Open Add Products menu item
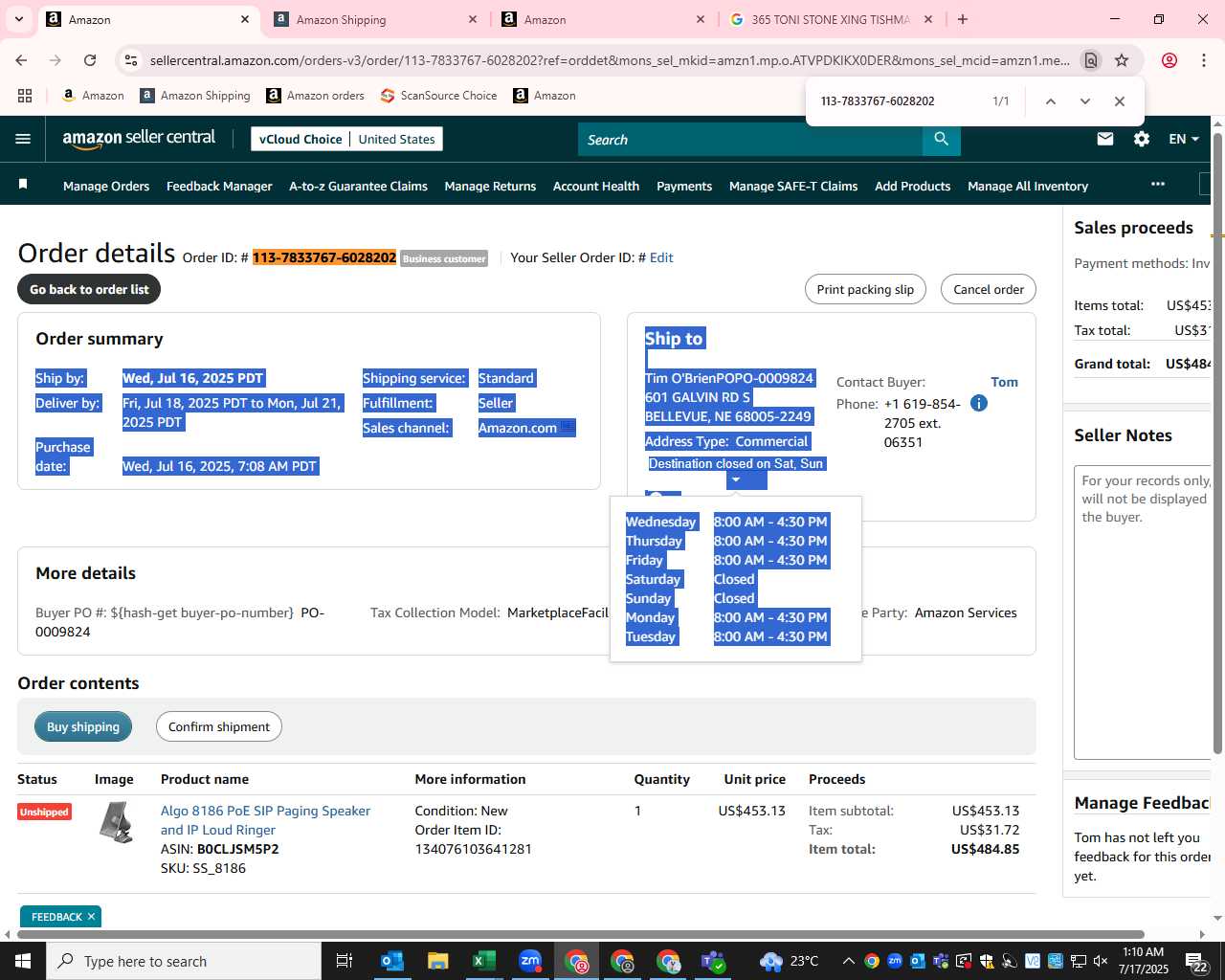Image resolution: width=1225 pixels, height=980 pixels. [912, 186]
